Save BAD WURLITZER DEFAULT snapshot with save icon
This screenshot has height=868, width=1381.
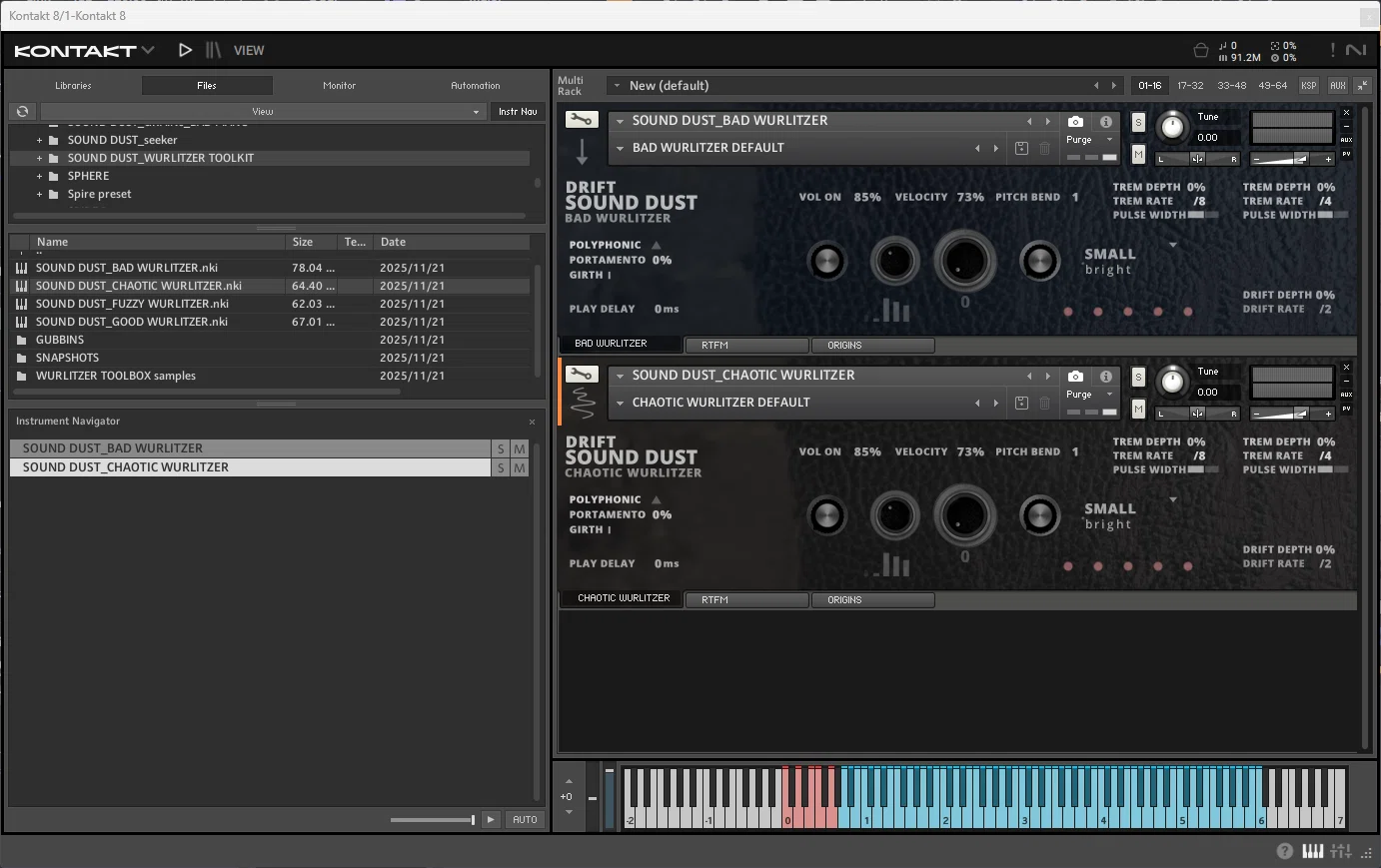[x=1021, y=148]
